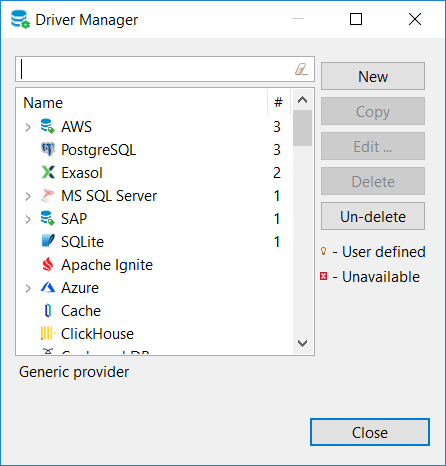Click the Copy button
This screenshot has height=466, width=446.
point(373,111)
